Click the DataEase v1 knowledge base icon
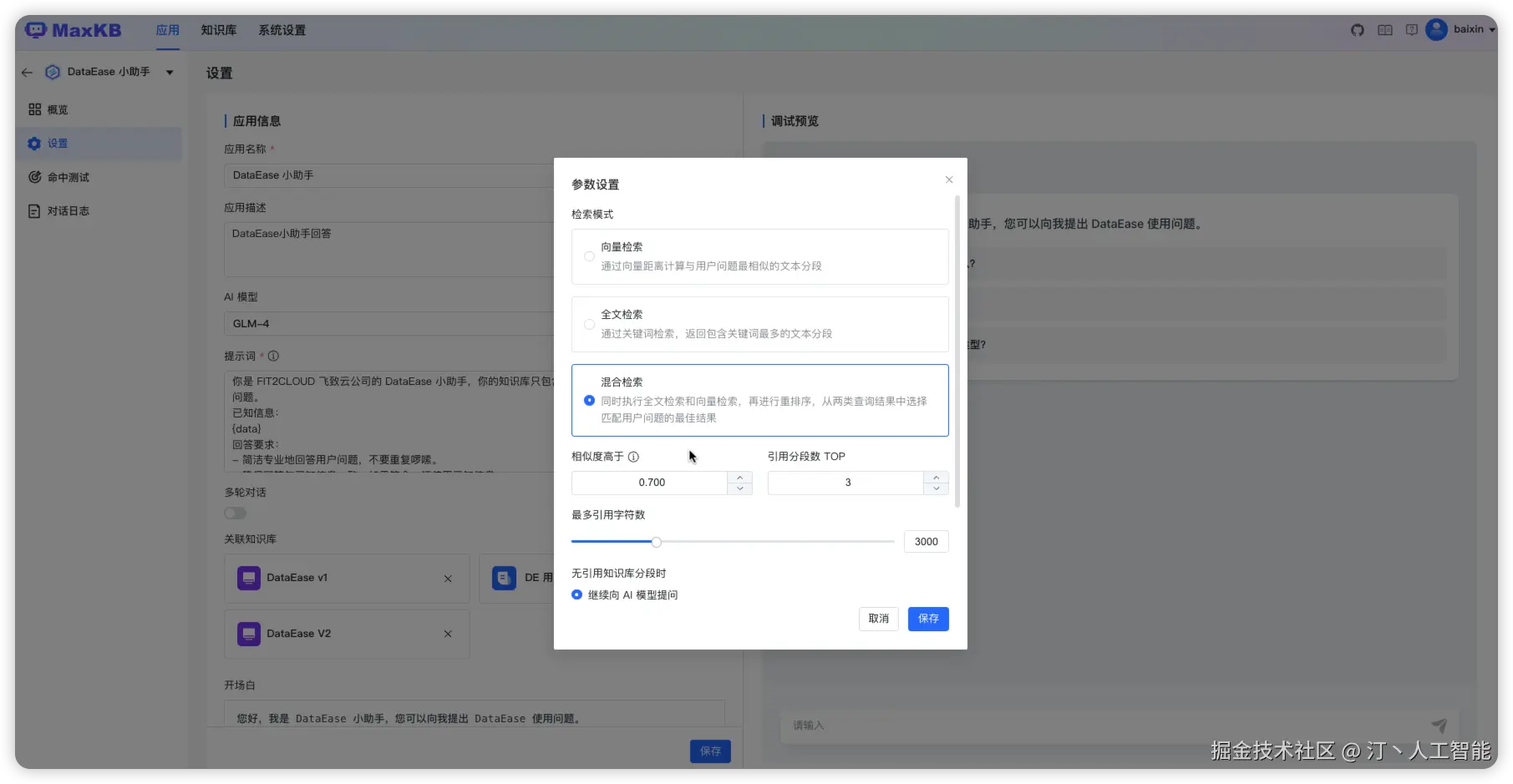Image resolution: width=1513 pixels, height=784 pixels. [249, 578]
